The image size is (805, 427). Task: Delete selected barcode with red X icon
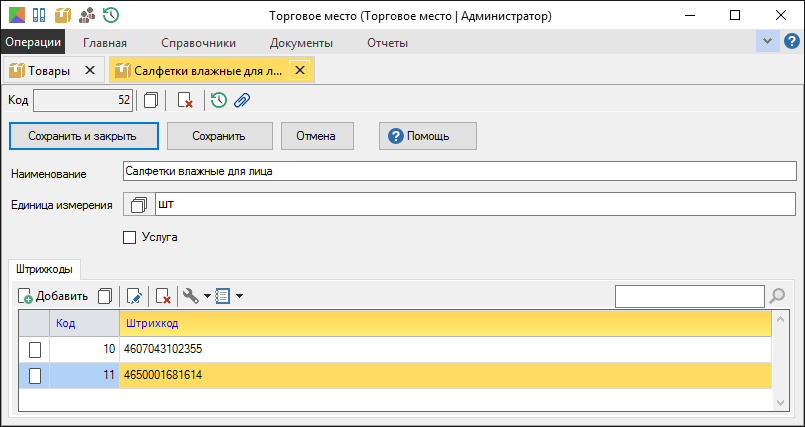[x=163, y=296]
